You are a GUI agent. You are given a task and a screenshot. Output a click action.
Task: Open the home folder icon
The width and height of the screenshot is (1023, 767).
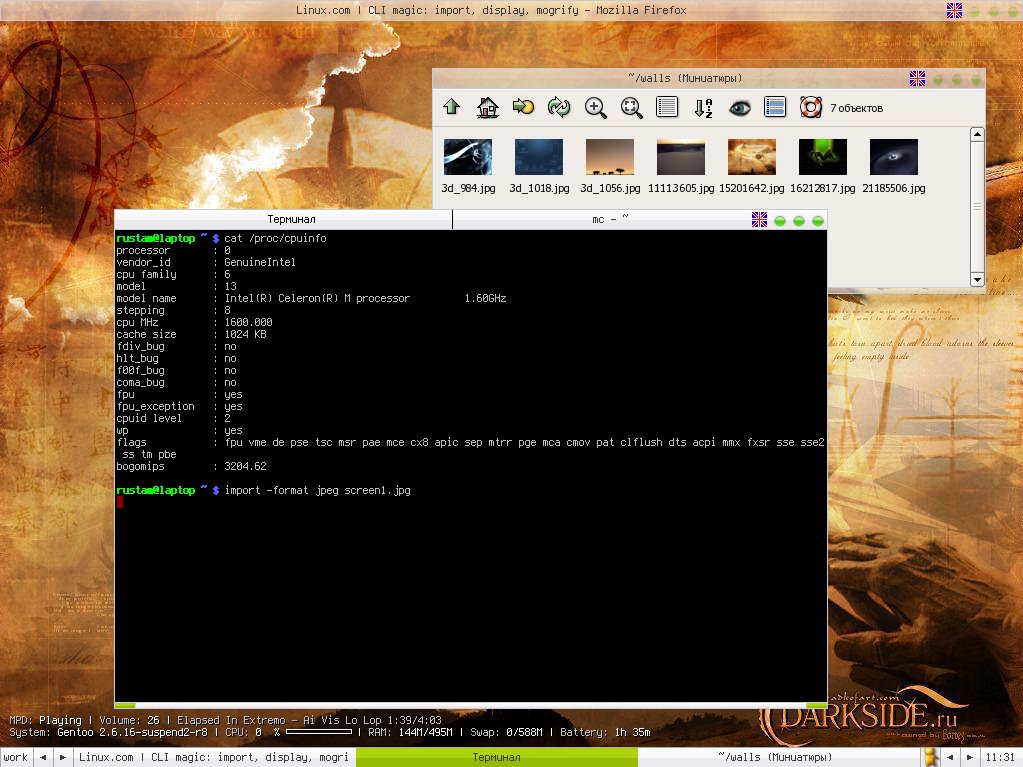pyautogui.click(x=487, y=107)
